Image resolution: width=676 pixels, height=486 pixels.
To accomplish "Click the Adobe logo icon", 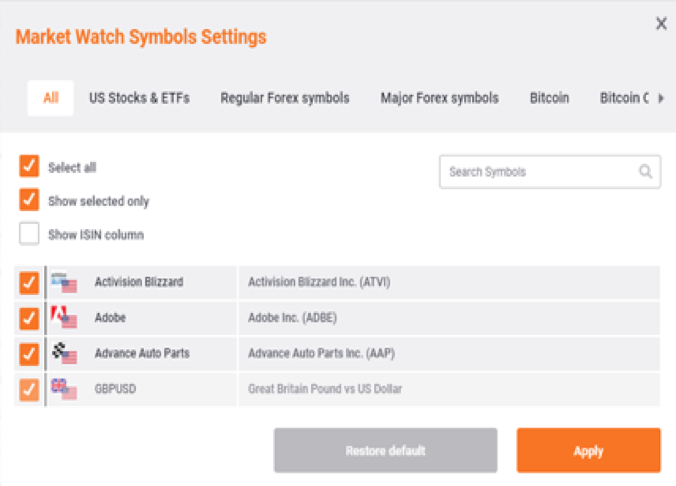I will click(64, 318).
